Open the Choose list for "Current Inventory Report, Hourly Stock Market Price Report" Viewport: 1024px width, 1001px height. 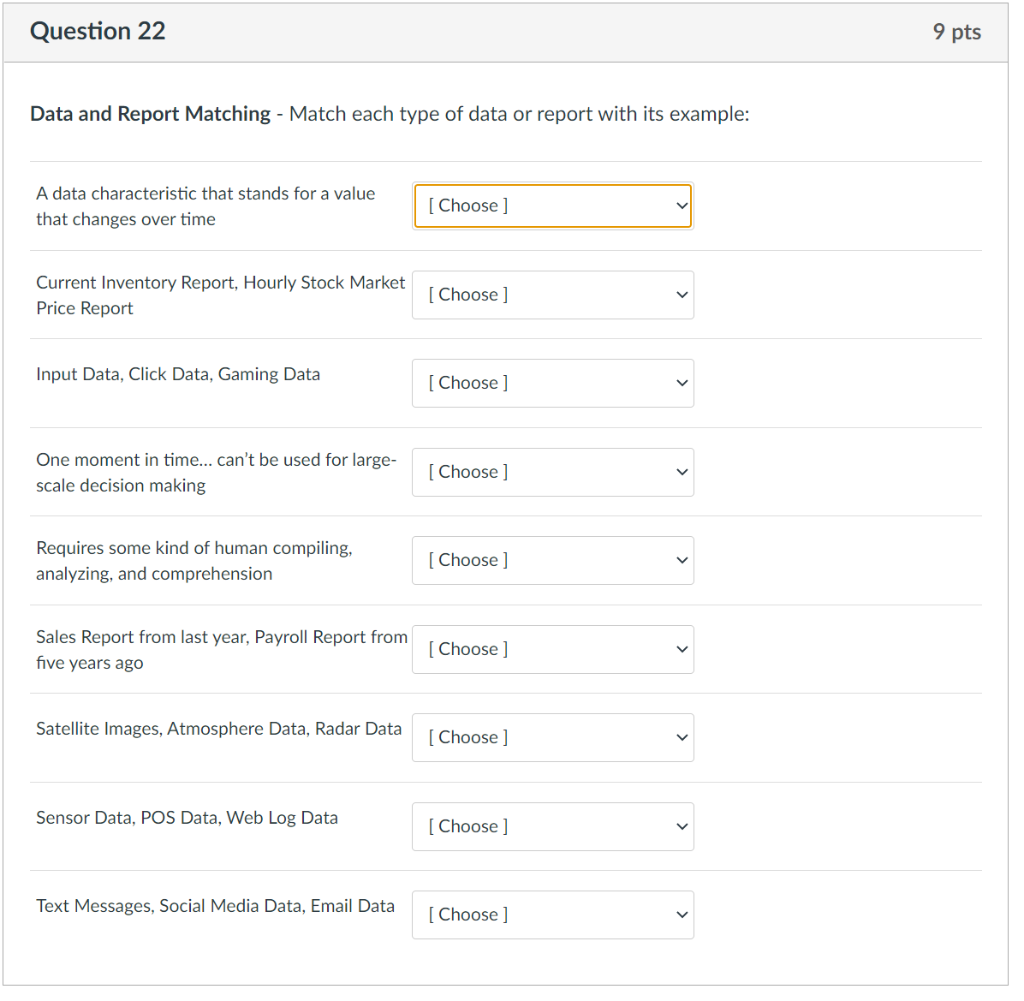[x=552, y=295]
